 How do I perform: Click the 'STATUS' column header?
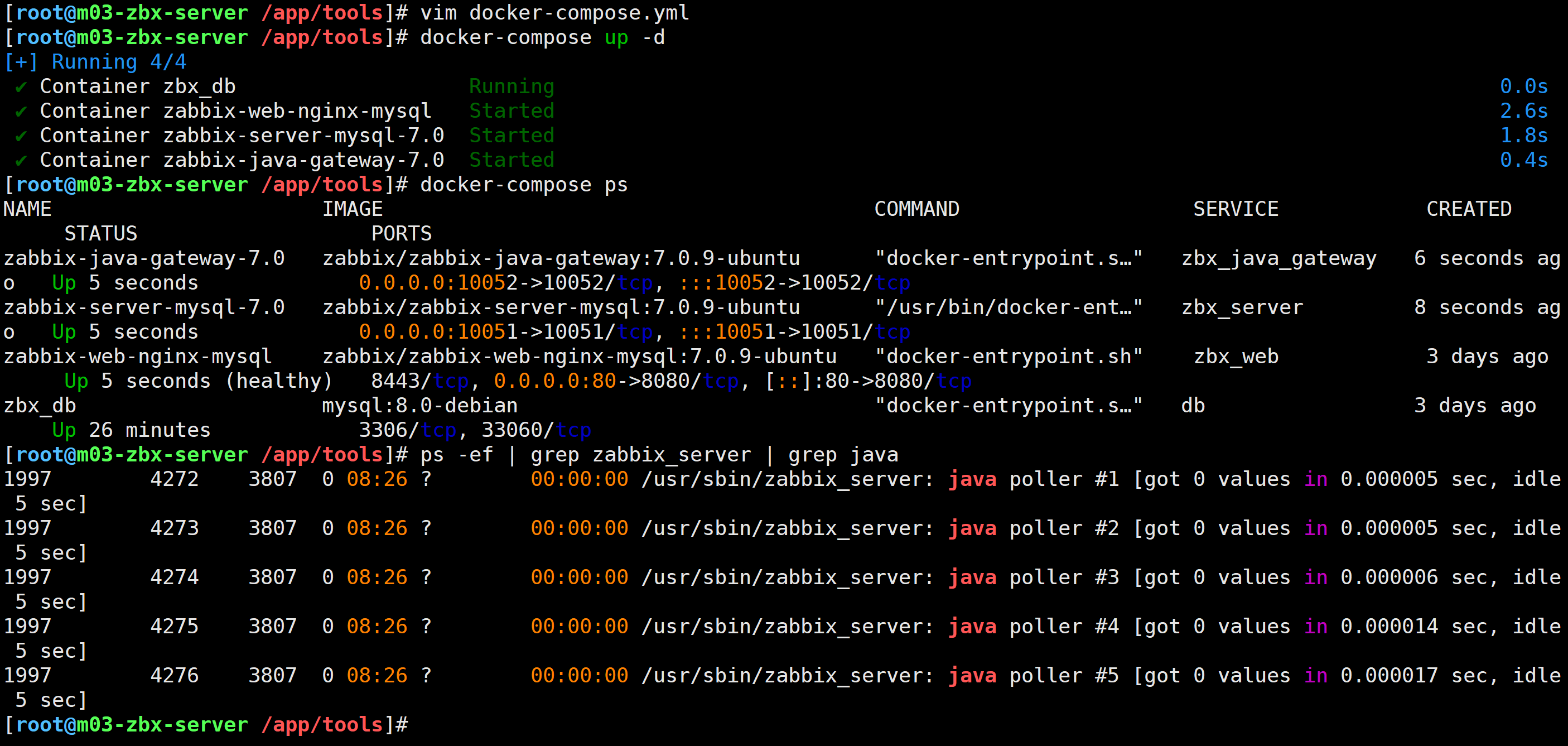[101, 234]
